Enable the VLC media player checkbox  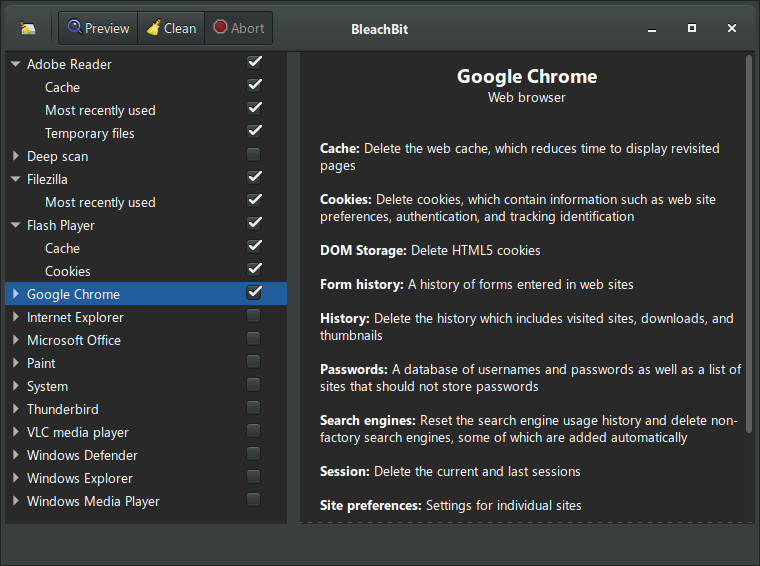point(253,430)
